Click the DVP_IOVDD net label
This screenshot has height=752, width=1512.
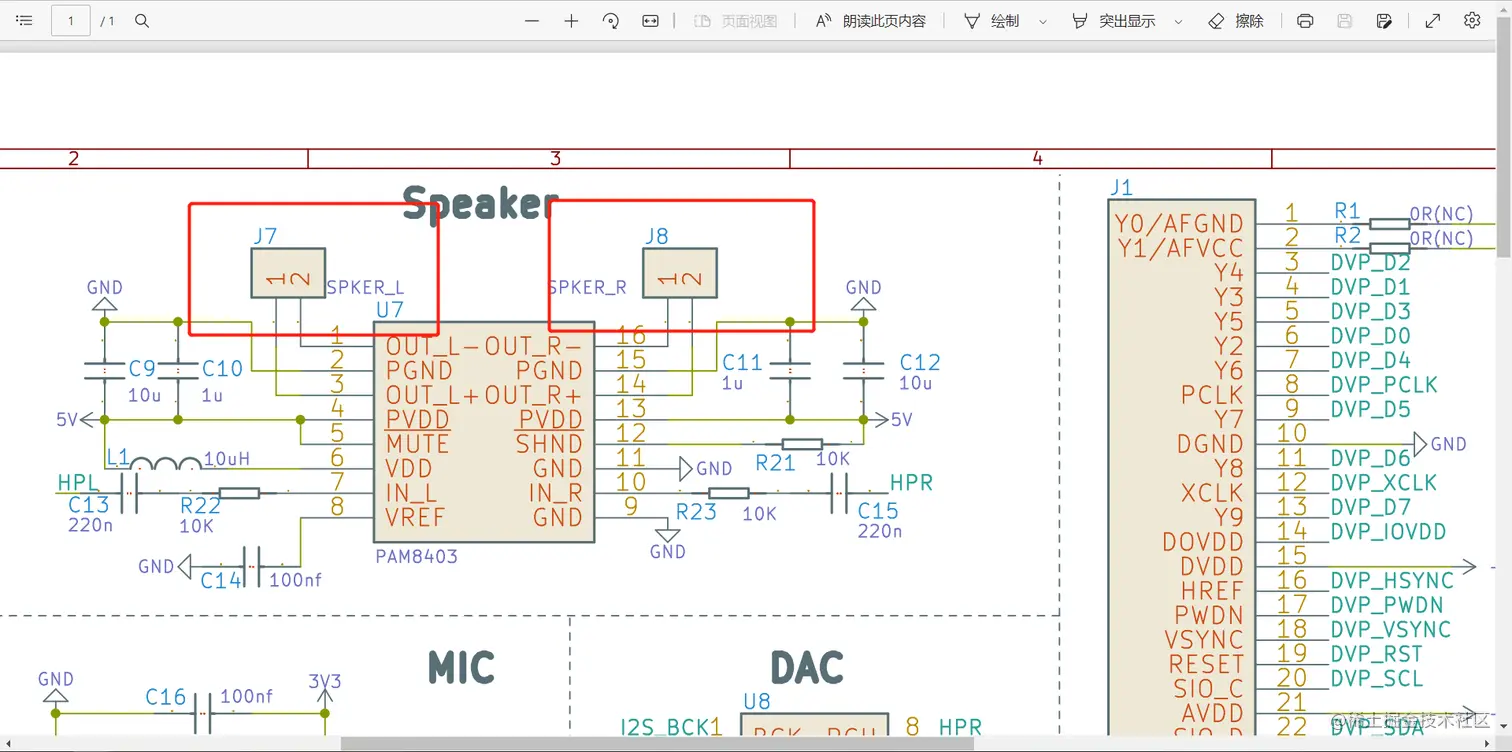(x=1388, y=532)
